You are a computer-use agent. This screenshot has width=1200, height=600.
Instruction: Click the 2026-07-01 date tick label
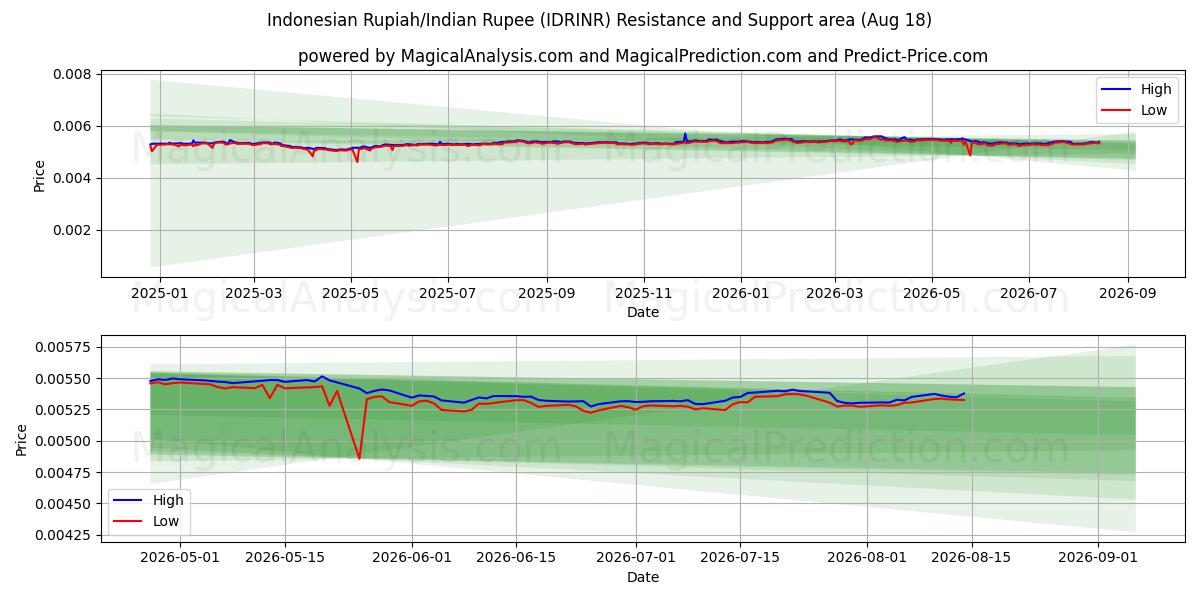pos(637,558)
